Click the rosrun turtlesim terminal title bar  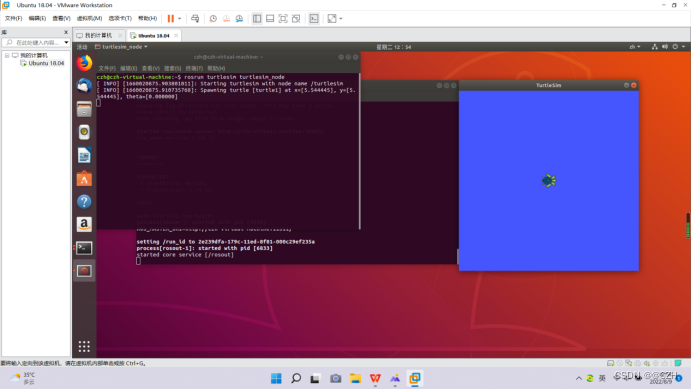tap(228, 57)
